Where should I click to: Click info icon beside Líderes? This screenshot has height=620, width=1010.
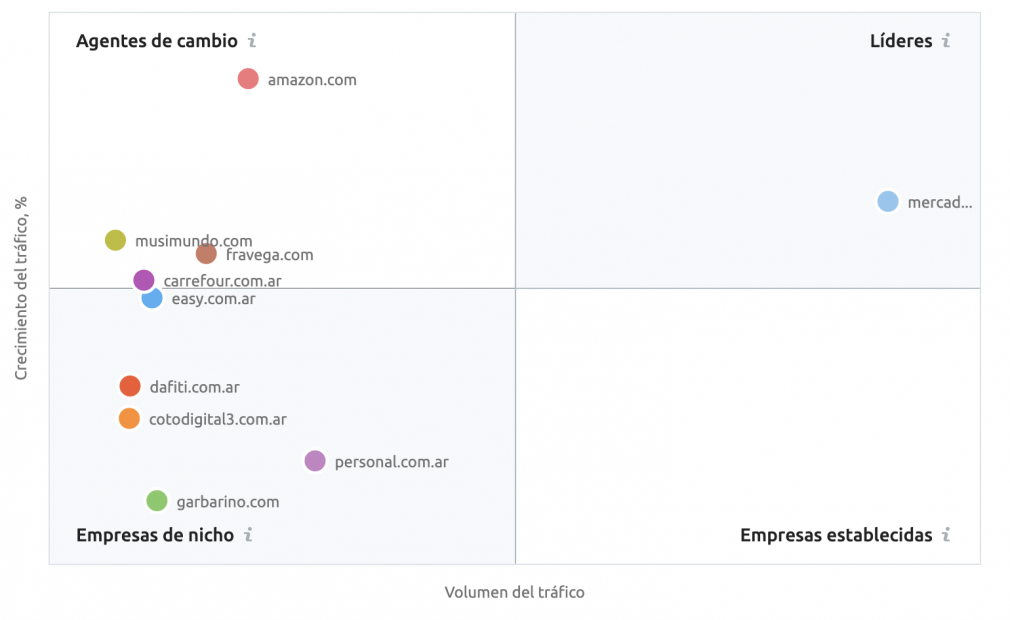[x=946, y=41]
